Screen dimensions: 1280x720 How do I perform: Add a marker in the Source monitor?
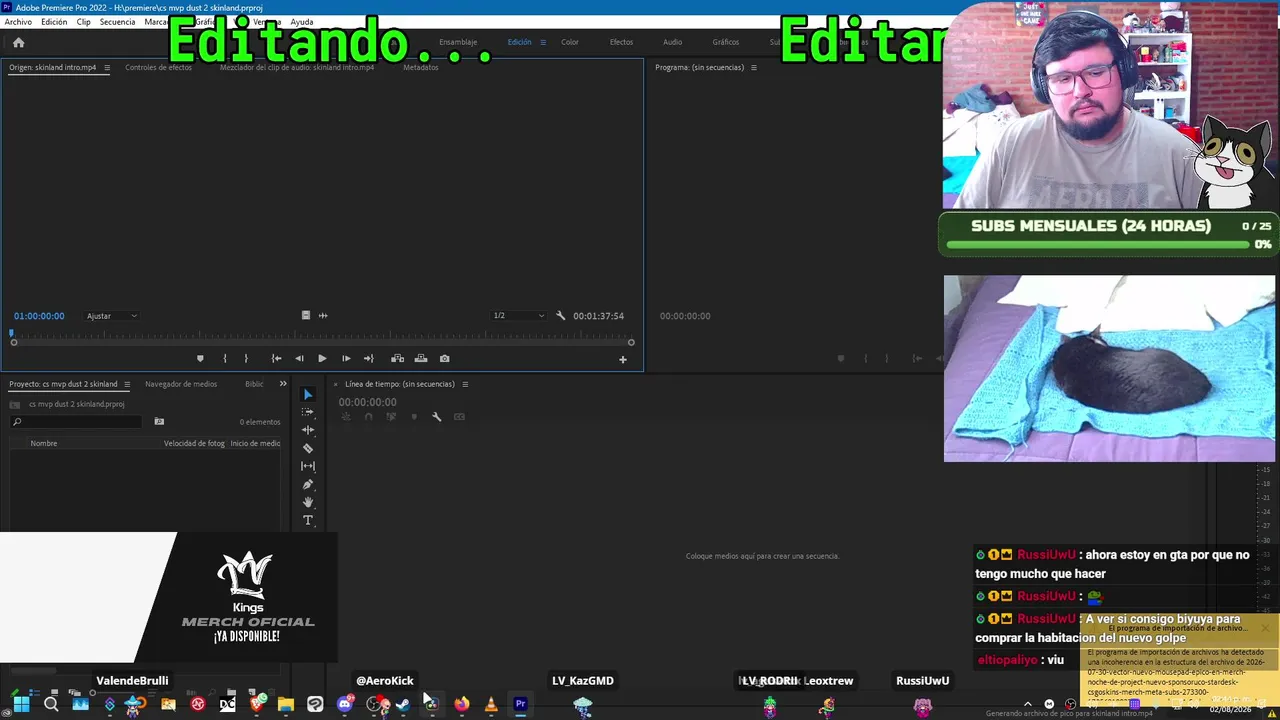pyautogui.click(x=200, y=358)
